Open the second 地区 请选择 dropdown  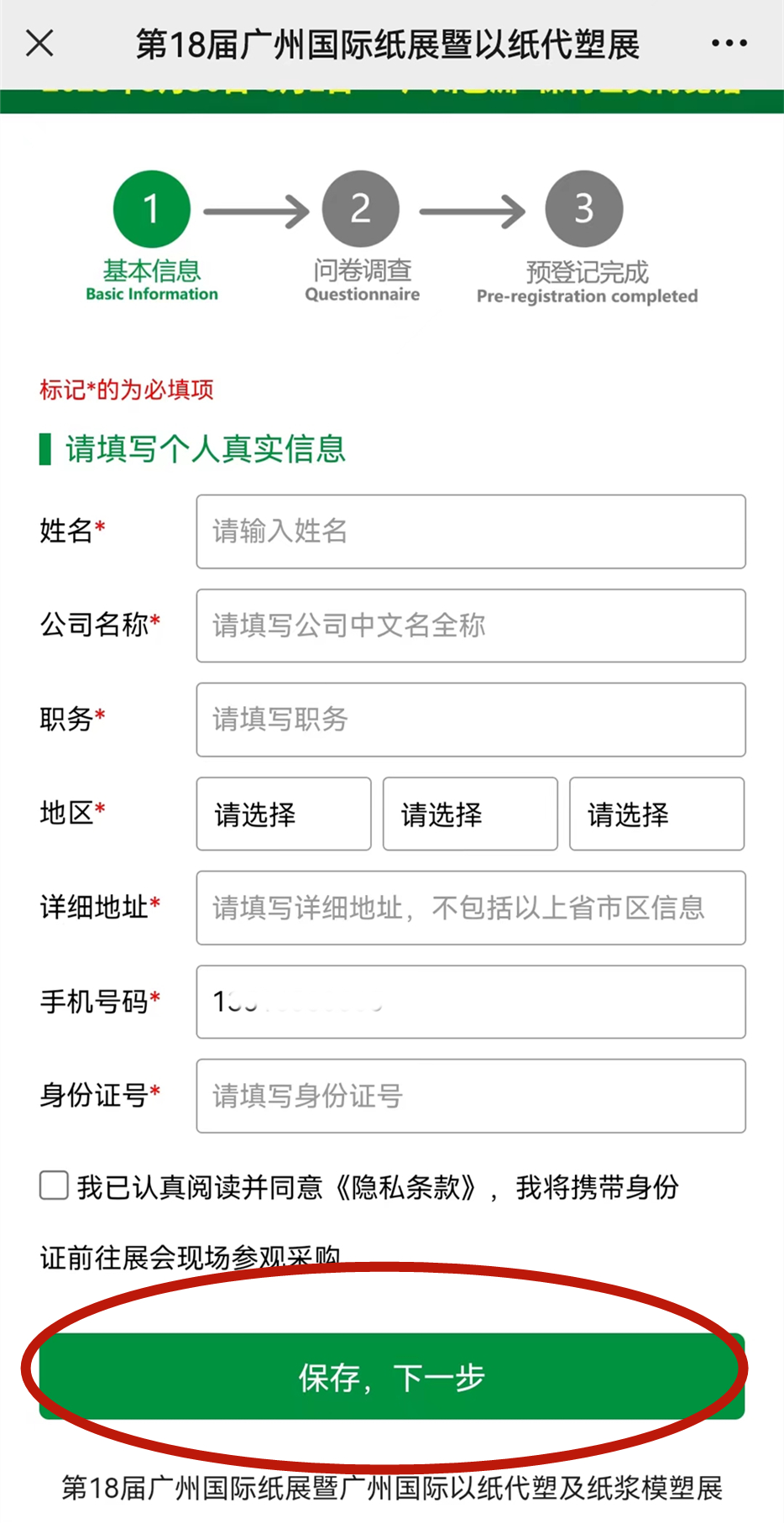(x=470, y=814)
